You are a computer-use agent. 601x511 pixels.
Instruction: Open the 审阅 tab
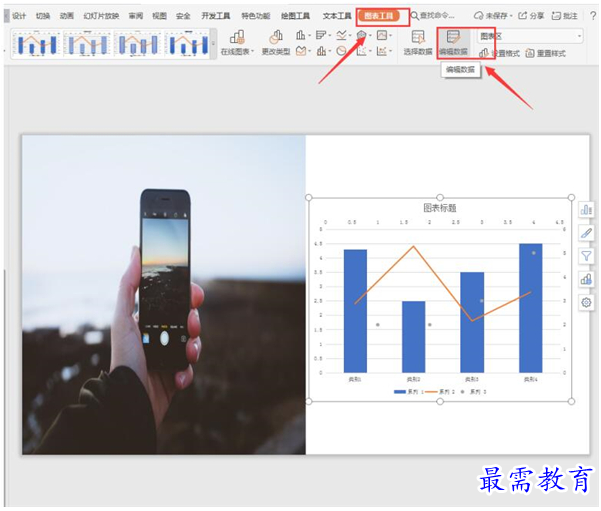pyautogui.click(x=136, y=16)
